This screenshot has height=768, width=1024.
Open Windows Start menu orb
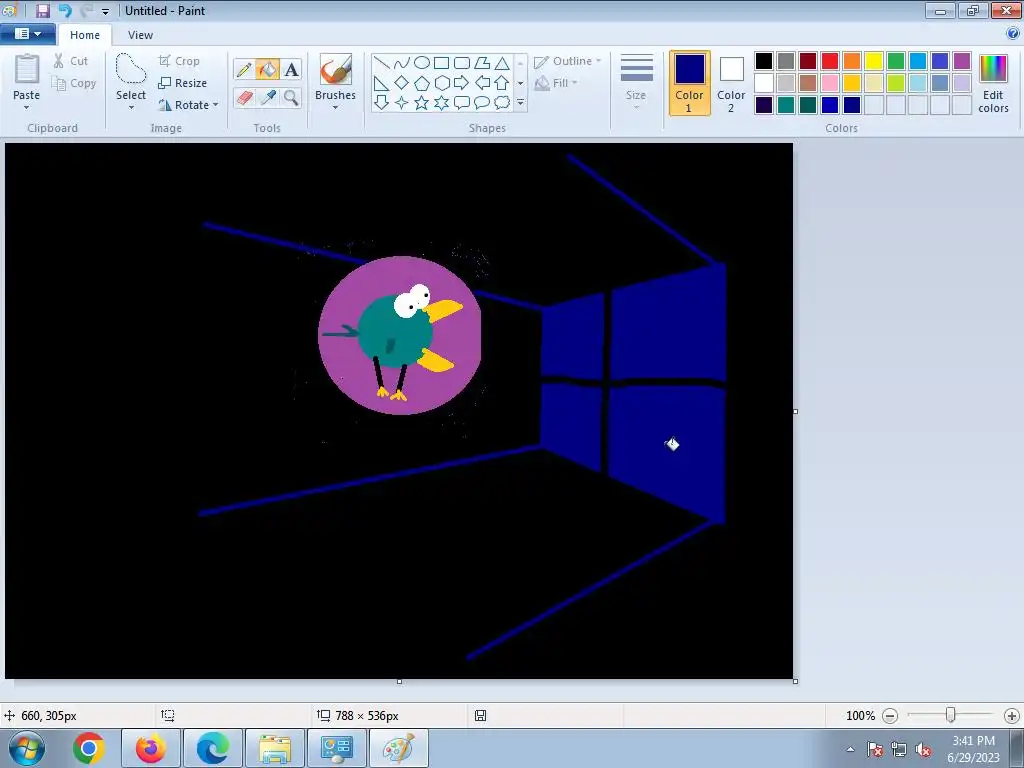click(27, 748)
